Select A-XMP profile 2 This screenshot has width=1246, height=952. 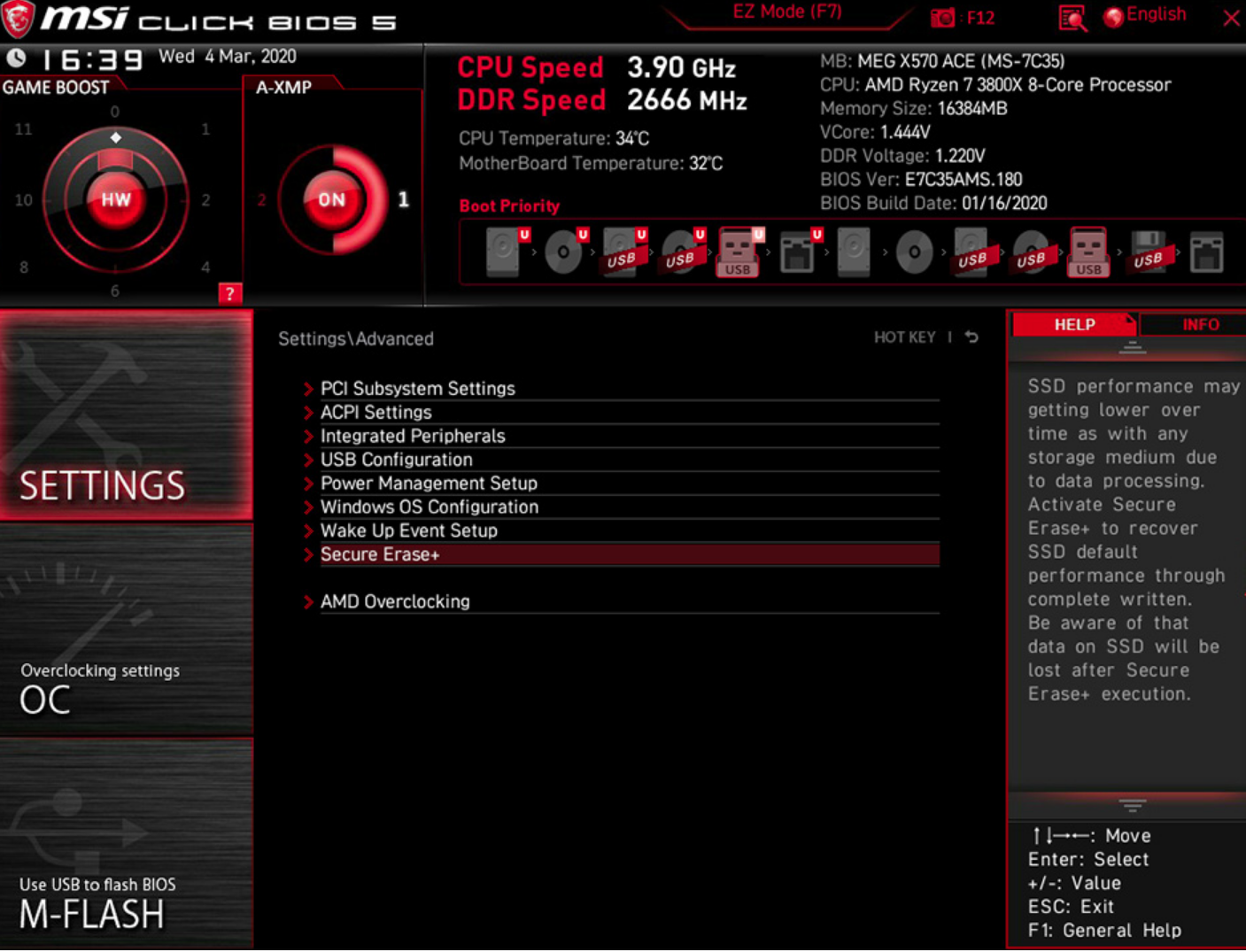pos(261,200)
